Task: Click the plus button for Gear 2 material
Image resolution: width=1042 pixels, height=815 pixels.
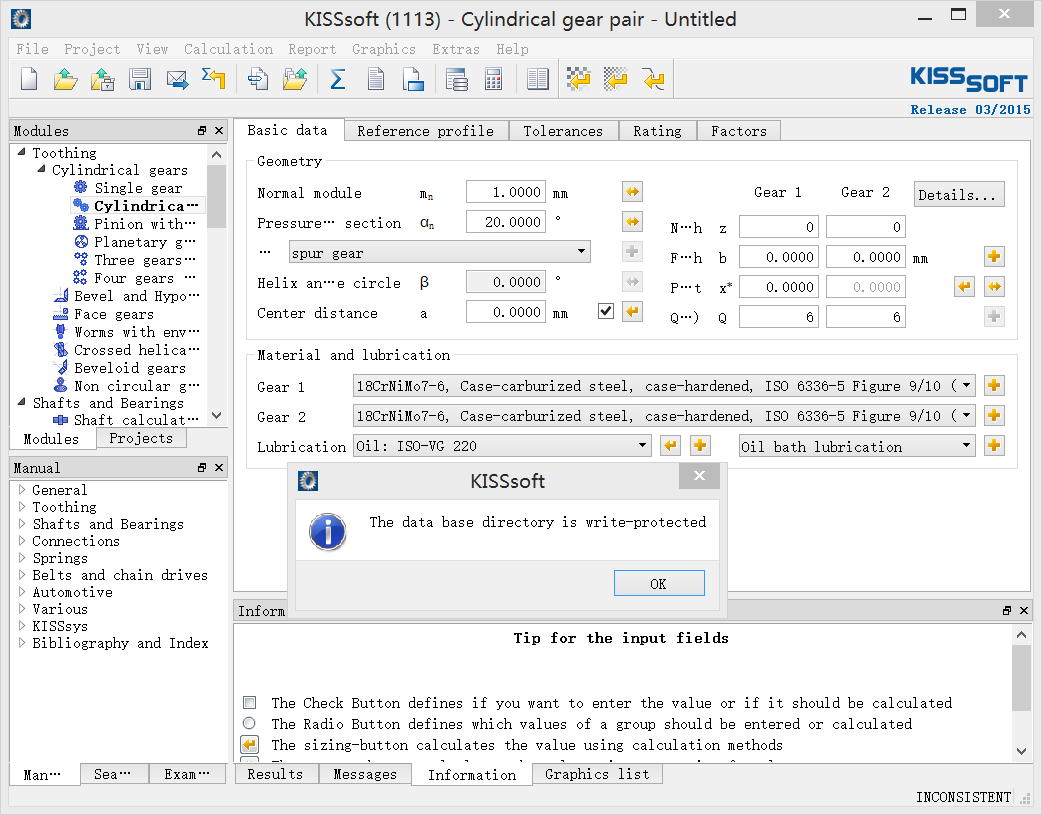Action: 994,415
